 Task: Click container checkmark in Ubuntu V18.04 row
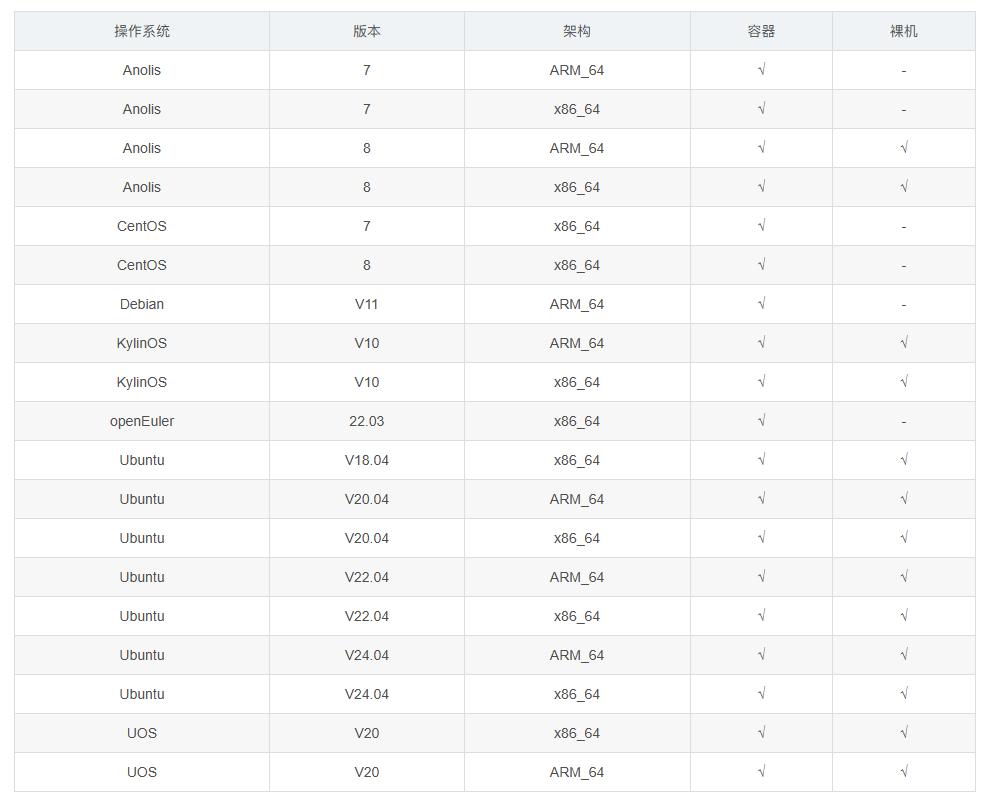761,460
